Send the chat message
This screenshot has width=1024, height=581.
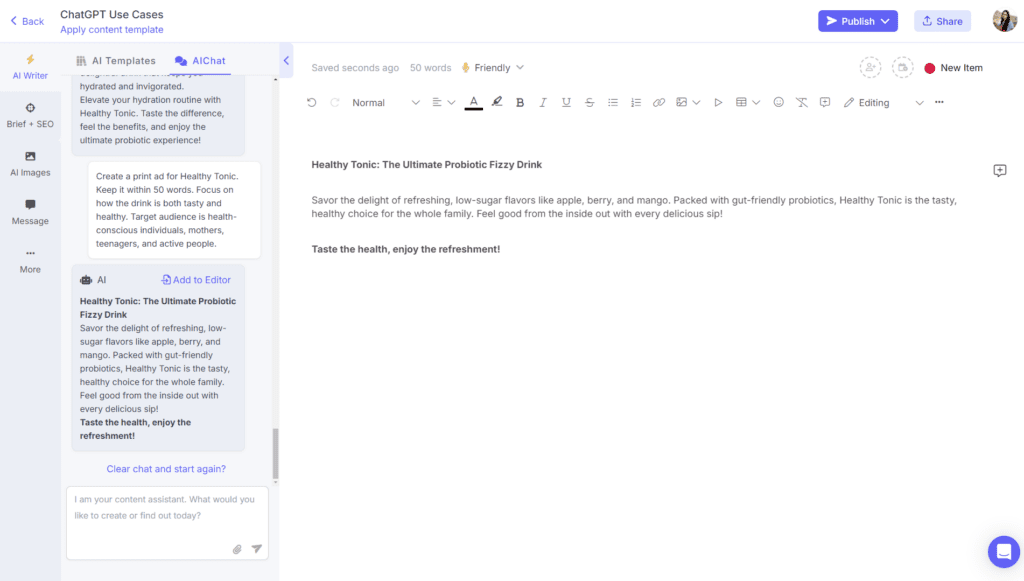click(257, 549)
